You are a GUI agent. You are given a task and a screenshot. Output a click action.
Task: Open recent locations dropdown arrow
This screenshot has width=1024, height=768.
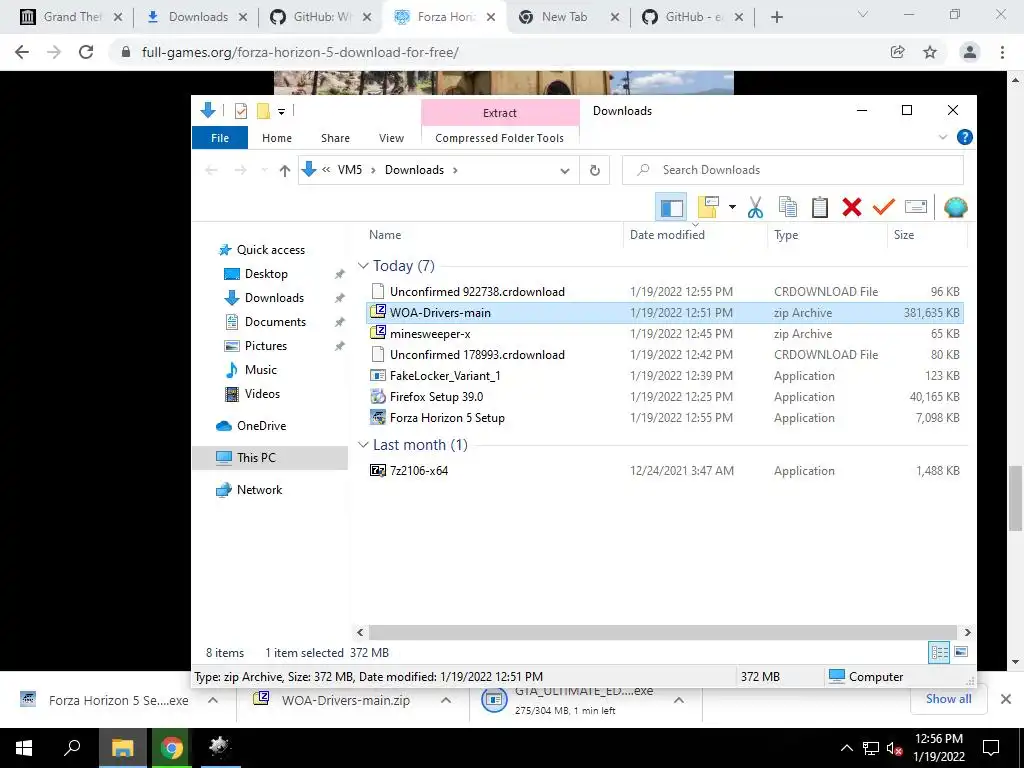pyautogui.click(x=264, y=170)
